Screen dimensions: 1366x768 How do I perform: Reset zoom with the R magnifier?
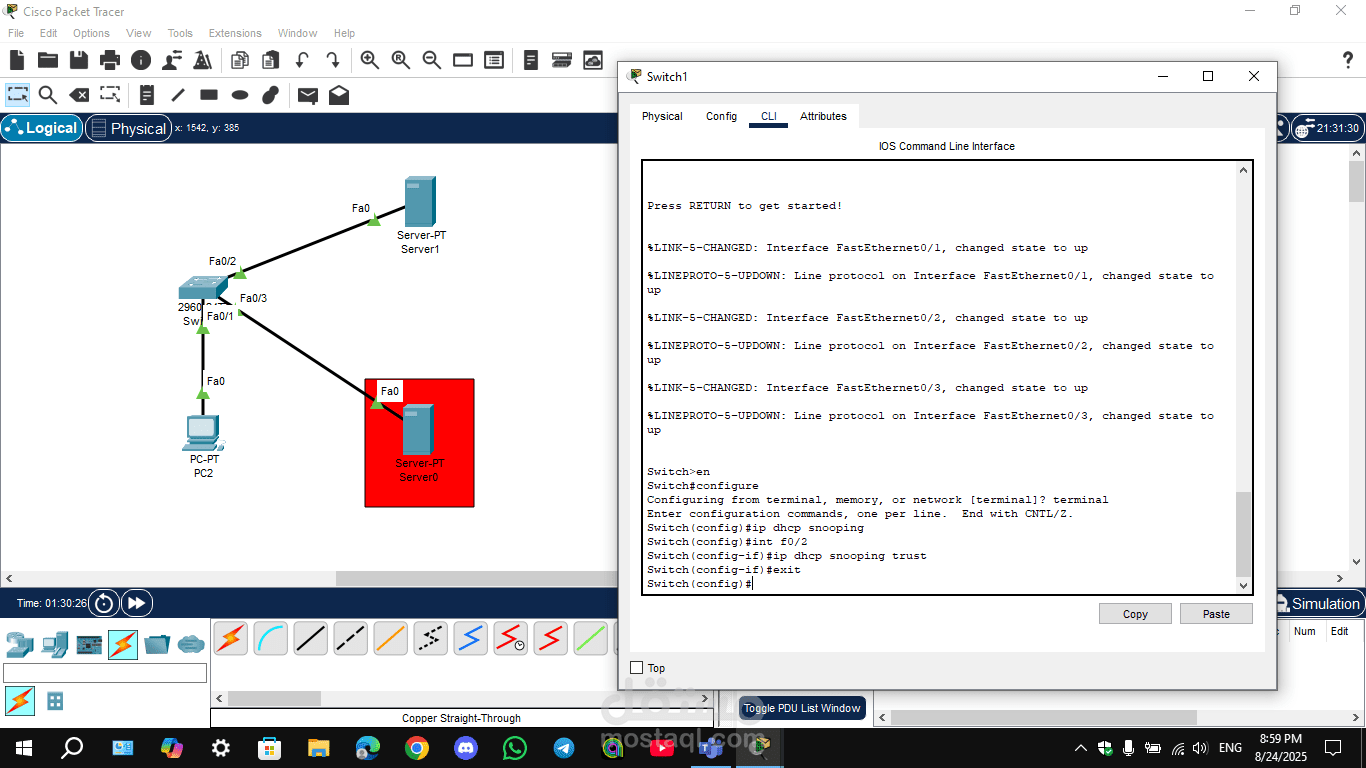tap(401, 60)
